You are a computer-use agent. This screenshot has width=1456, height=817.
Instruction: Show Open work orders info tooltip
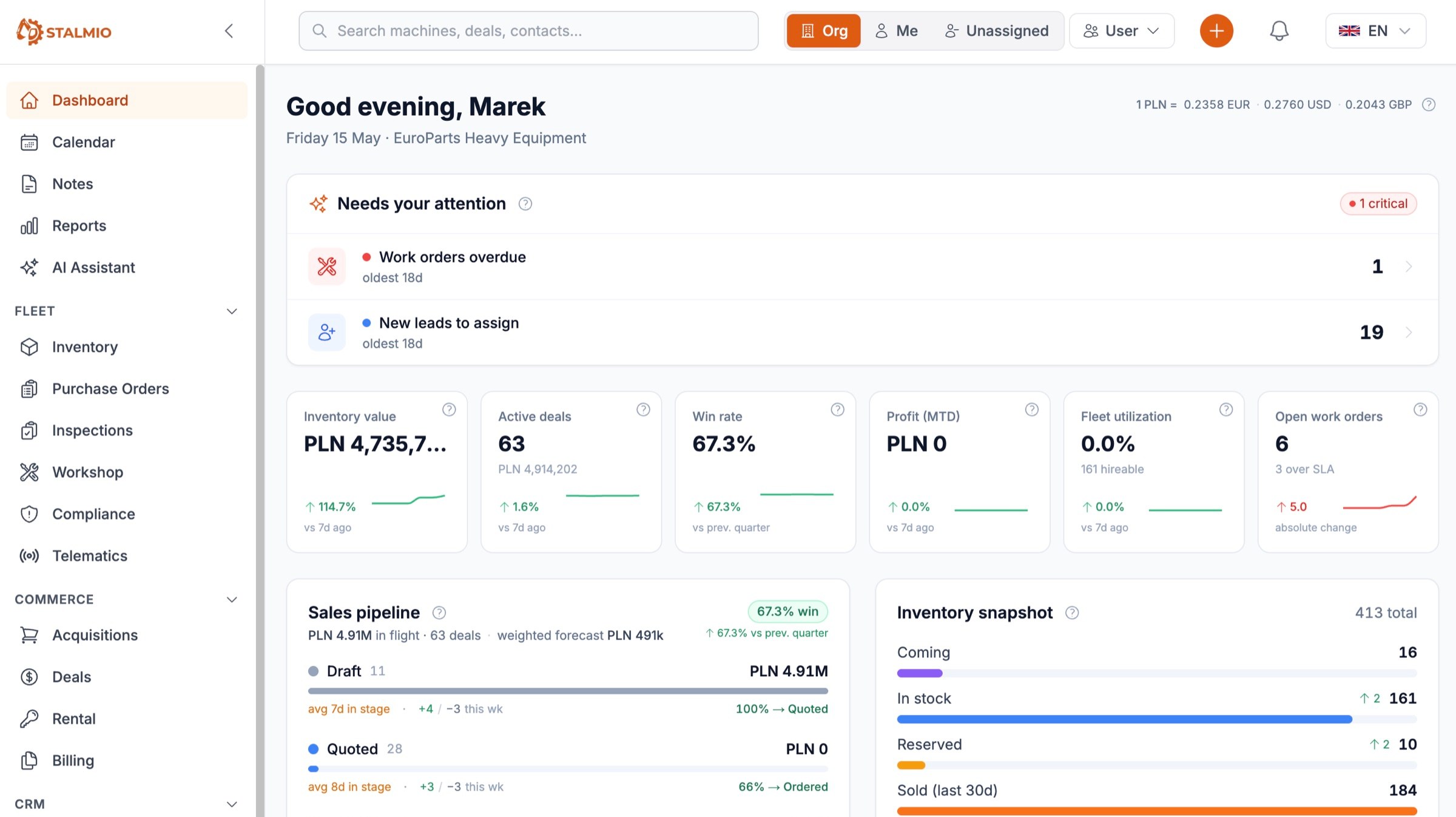coord(1420,410)
